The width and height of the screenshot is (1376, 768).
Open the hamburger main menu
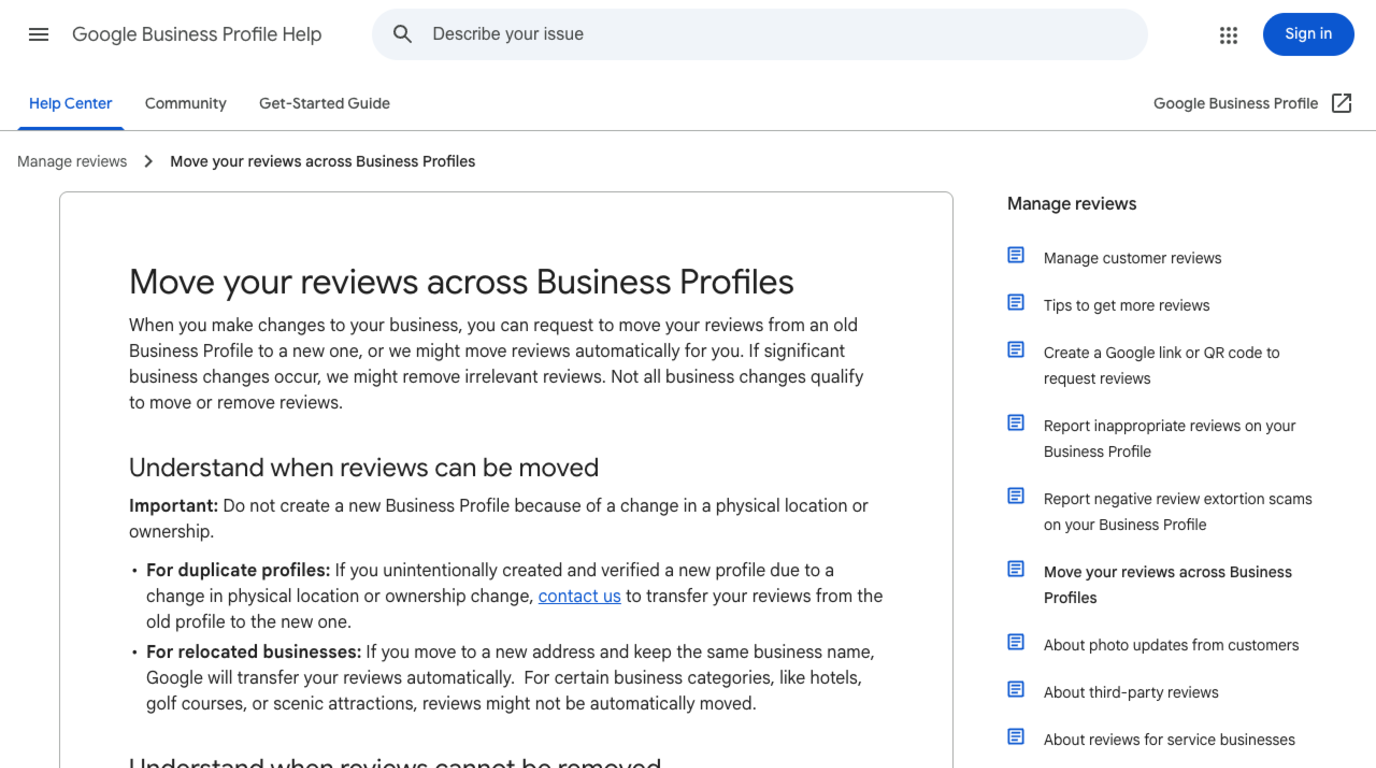39,34
